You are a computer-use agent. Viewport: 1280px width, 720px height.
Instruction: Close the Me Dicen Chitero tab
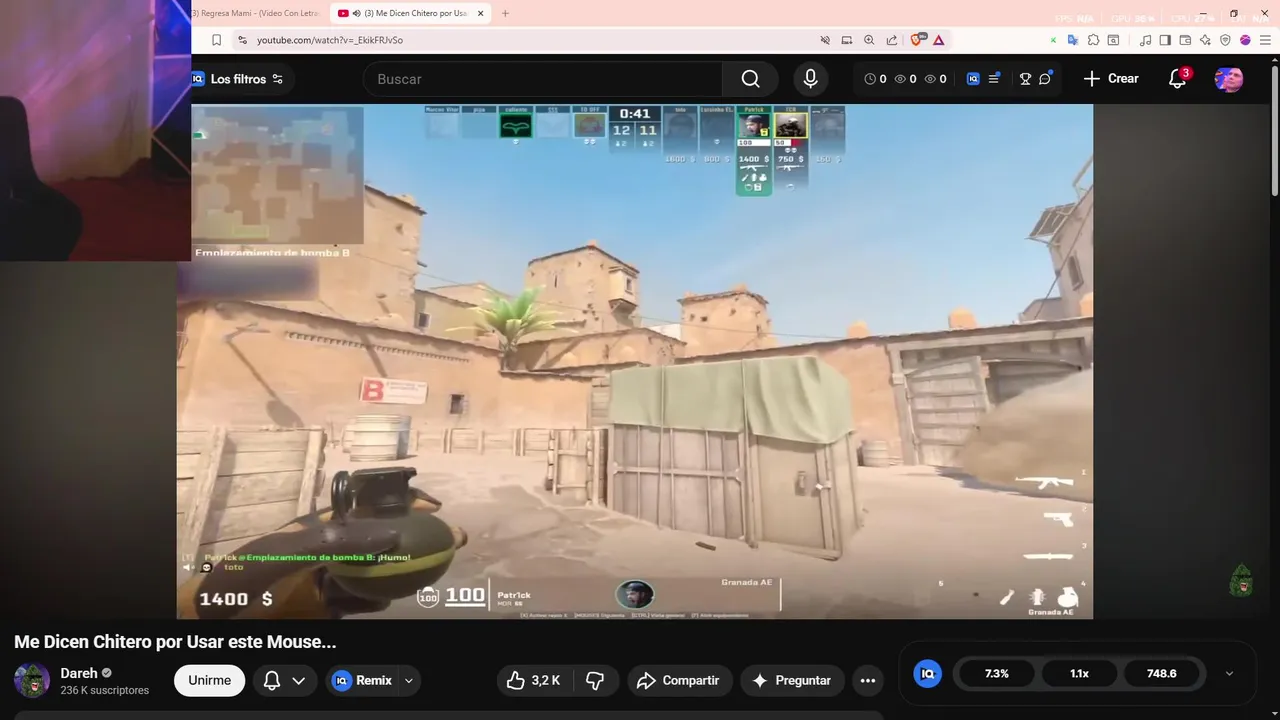coord(481,13)
